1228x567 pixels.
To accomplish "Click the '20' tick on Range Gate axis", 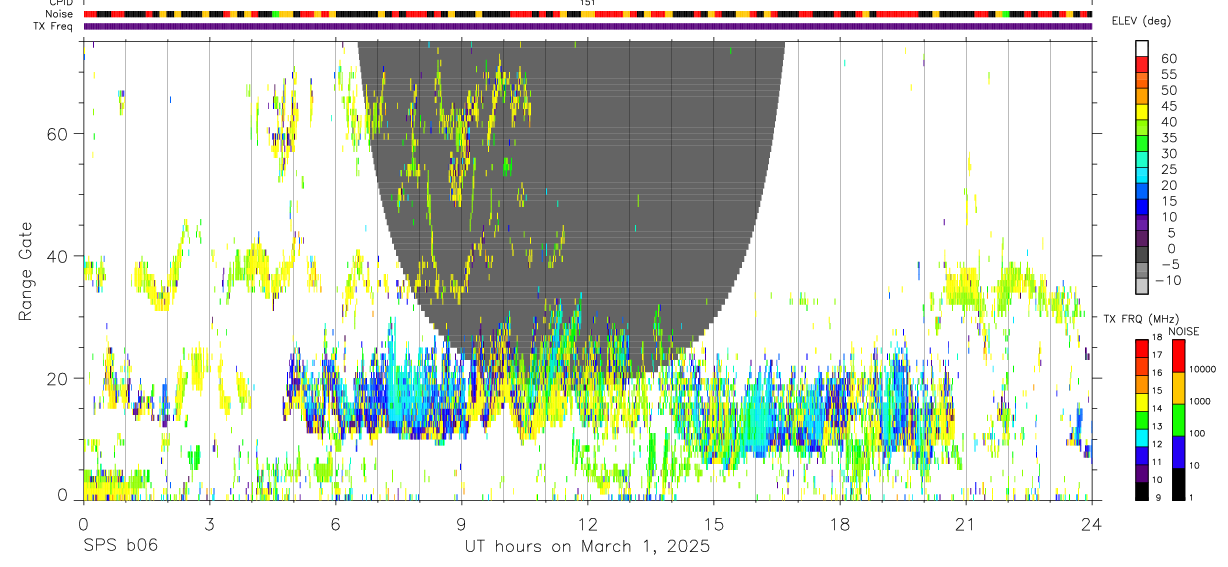I will [57, 378].
